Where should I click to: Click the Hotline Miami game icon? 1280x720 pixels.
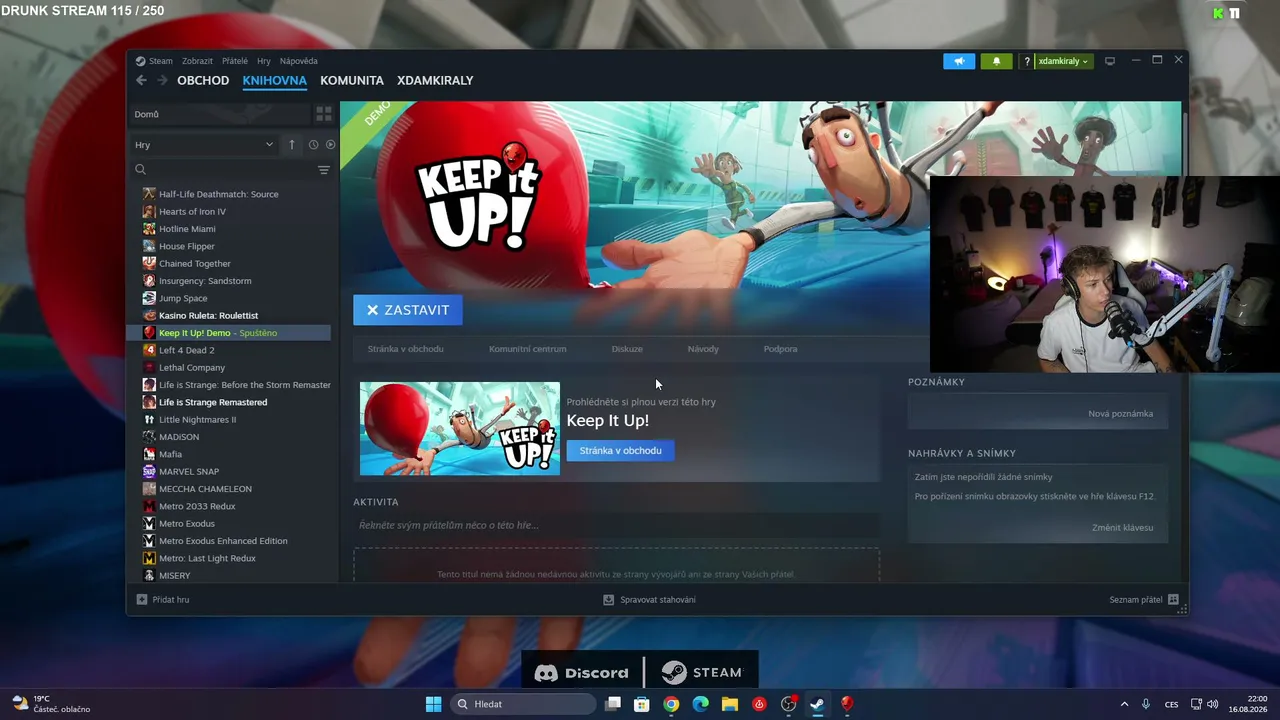click(149, 229)
